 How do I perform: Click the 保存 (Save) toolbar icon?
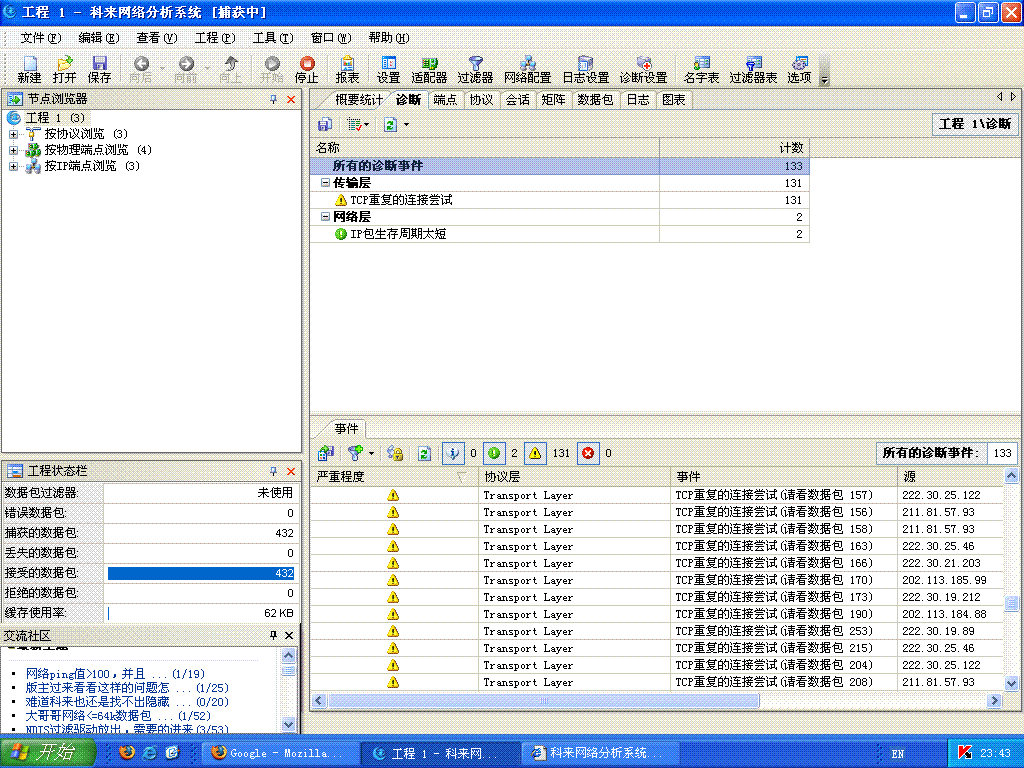click(99, 69)
